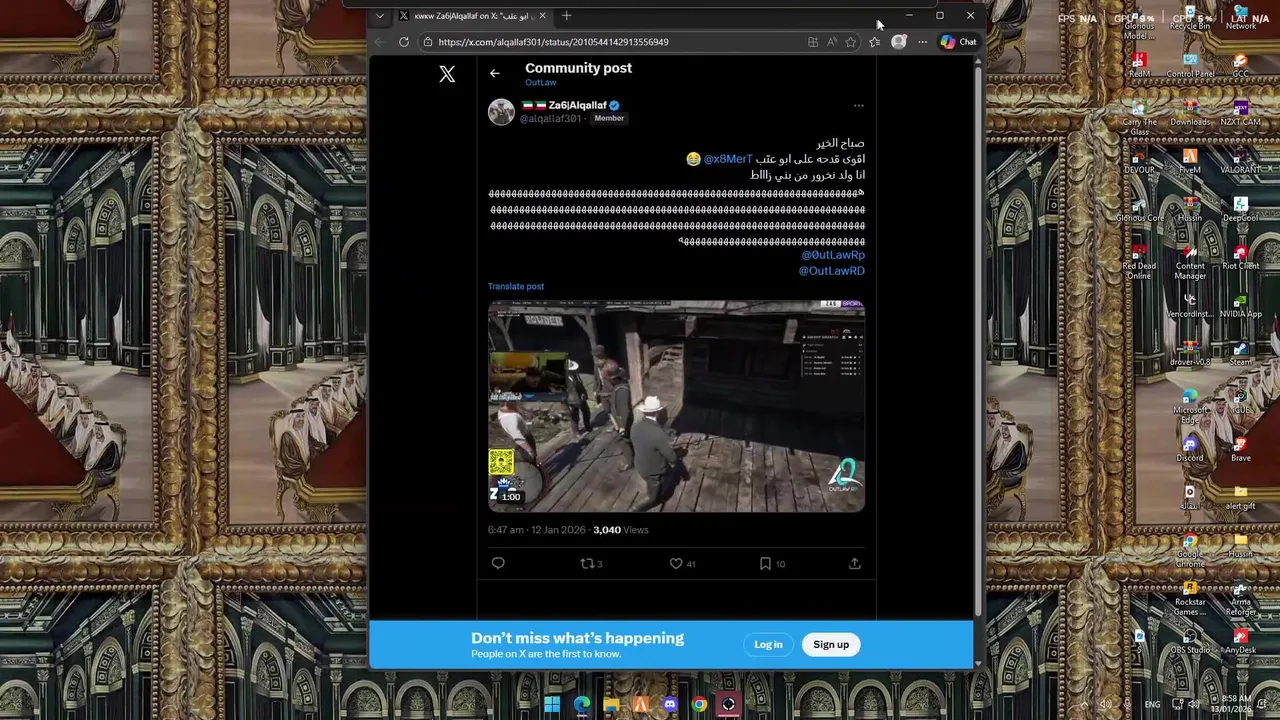Open the tab actions dropdown chevron
1280x720 pixels.
pyautogui.click(x=379, y=16)
